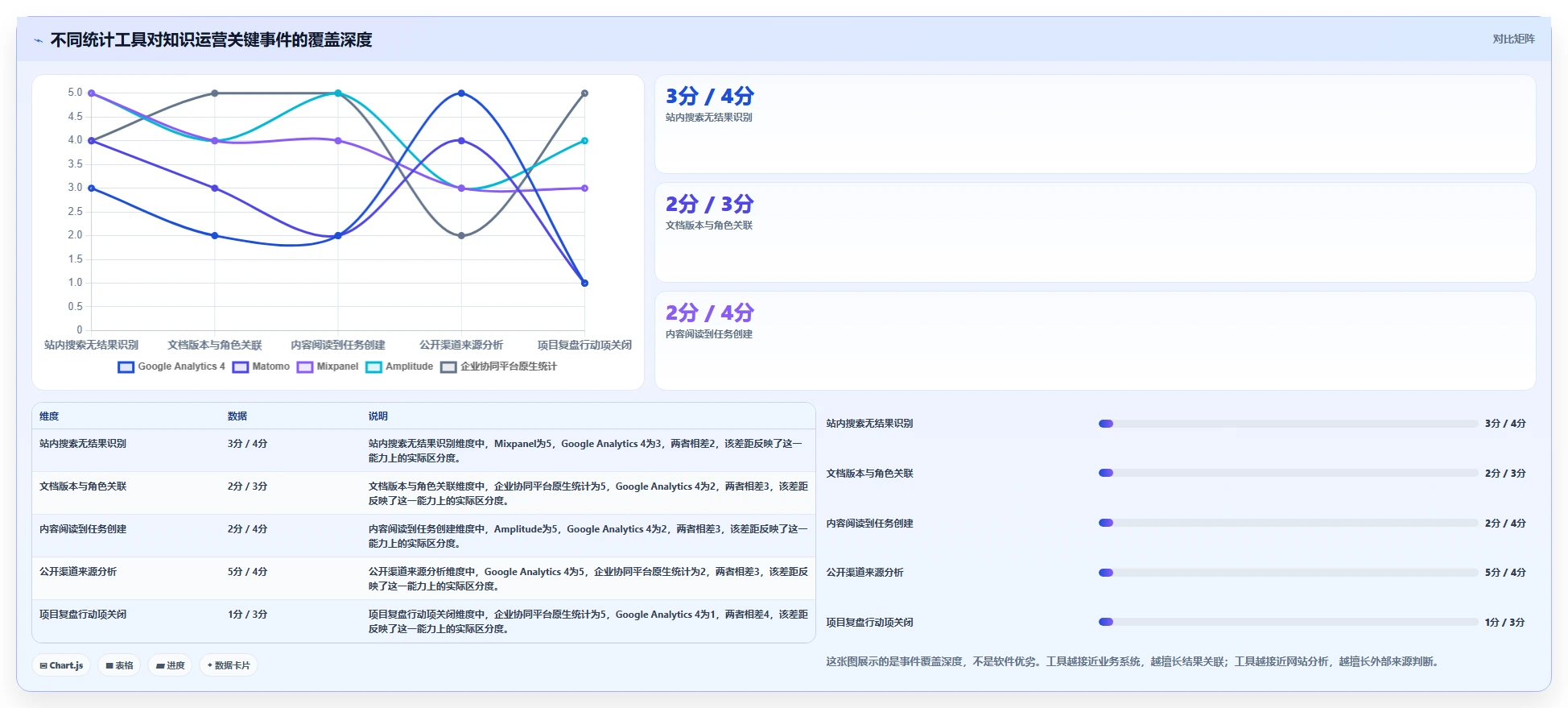The width and height of the screenshot is (1568, 708).
Task: Click the 说明 column header
Action: [378, 416]
